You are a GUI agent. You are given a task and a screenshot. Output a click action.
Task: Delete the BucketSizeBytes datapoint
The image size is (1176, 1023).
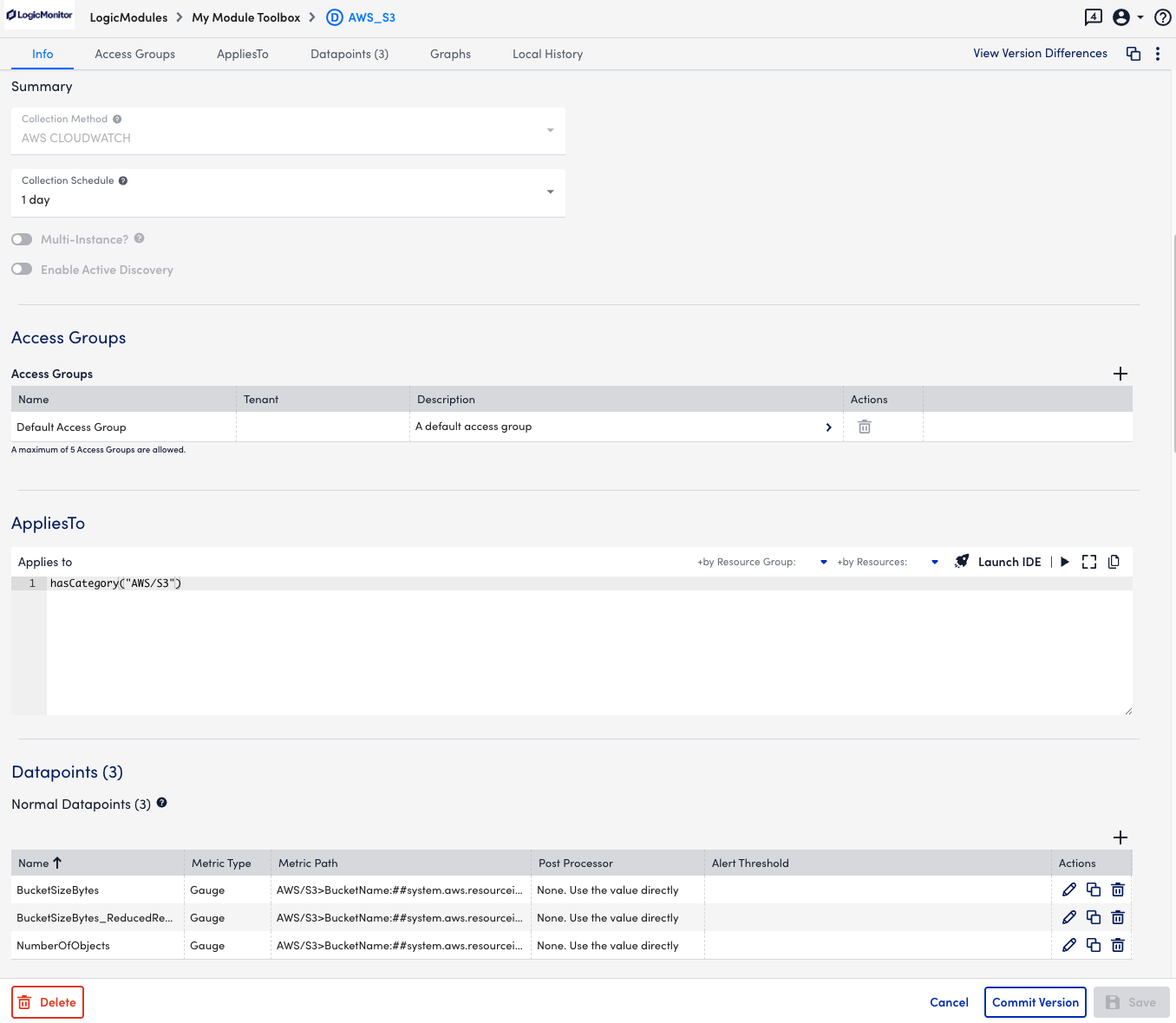(1118, 889)
